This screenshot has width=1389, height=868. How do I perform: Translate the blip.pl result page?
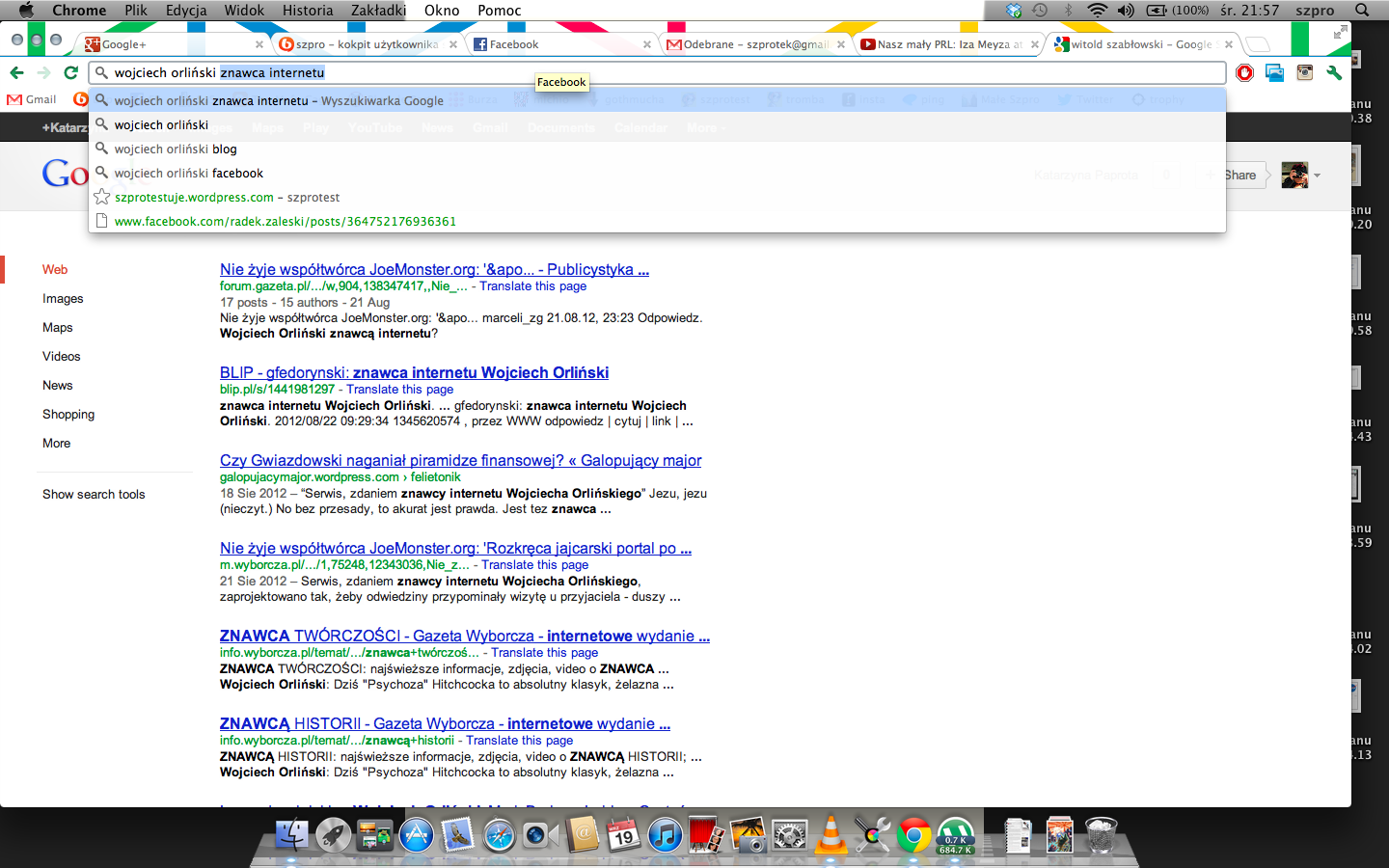(399, 390)
